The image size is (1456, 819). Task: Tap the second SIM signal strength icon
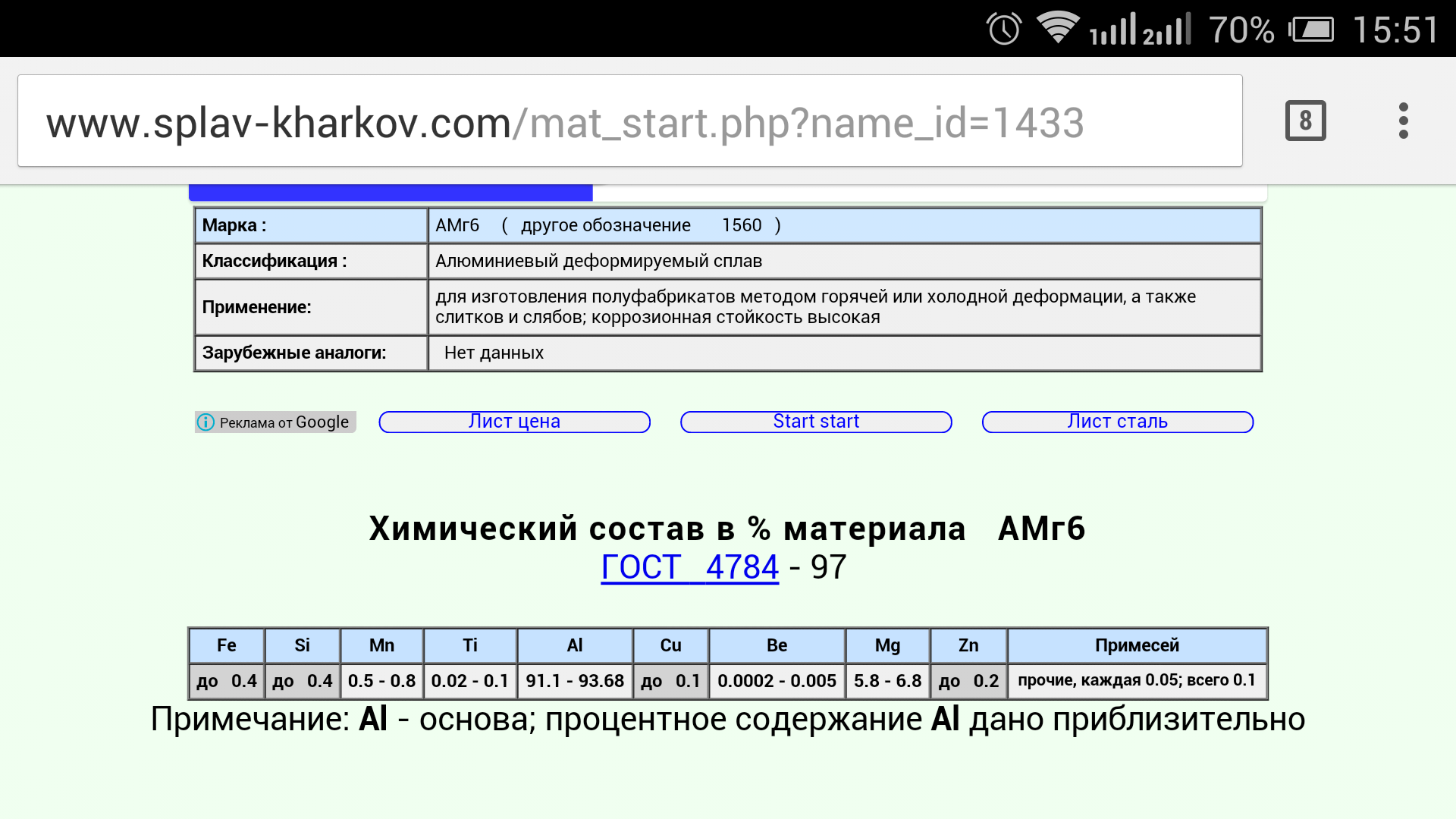(x=1167, y=30)
